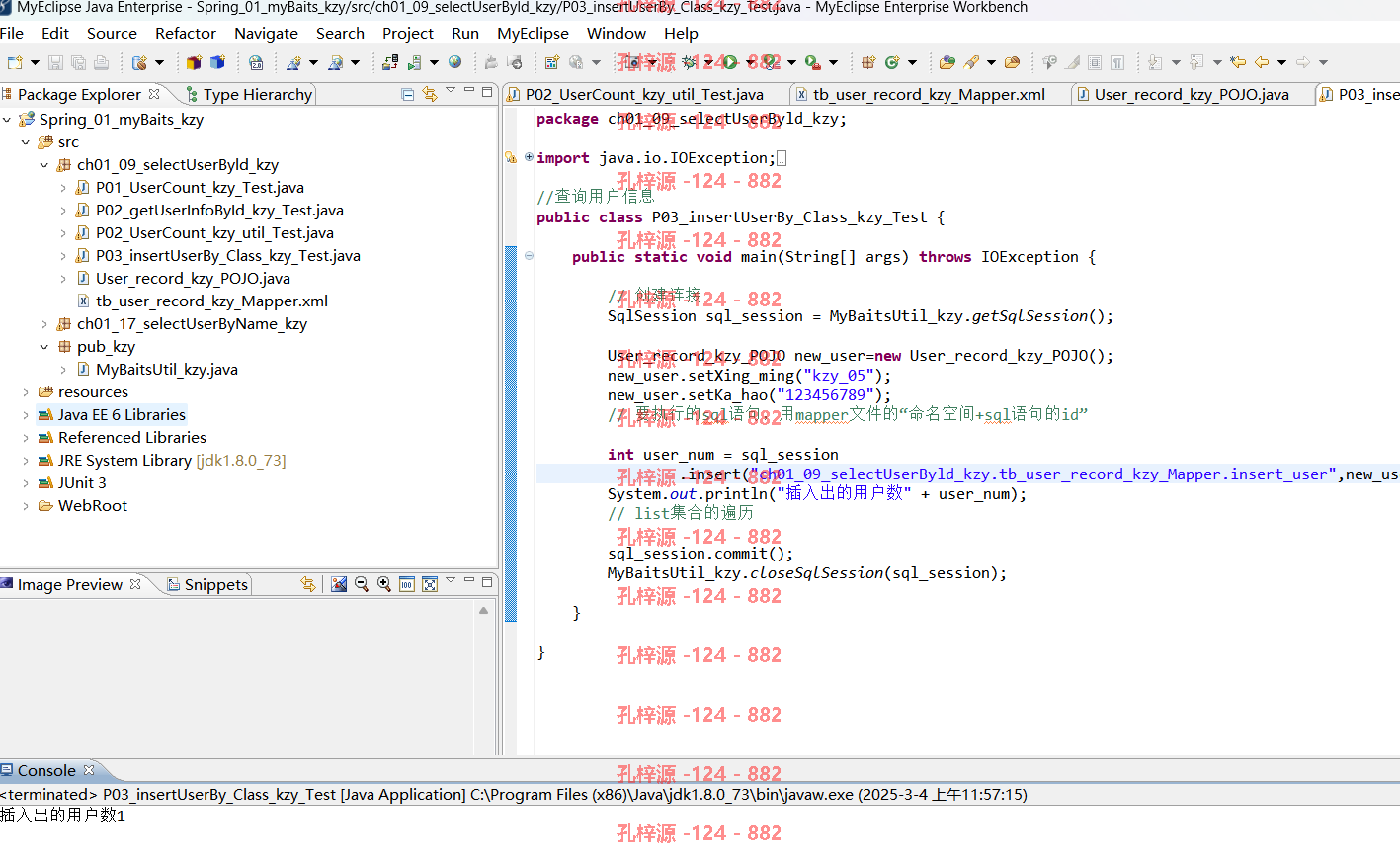1400x861 pixels.
Task: Switch to Type Hierarchy tab
Action: 249,94
